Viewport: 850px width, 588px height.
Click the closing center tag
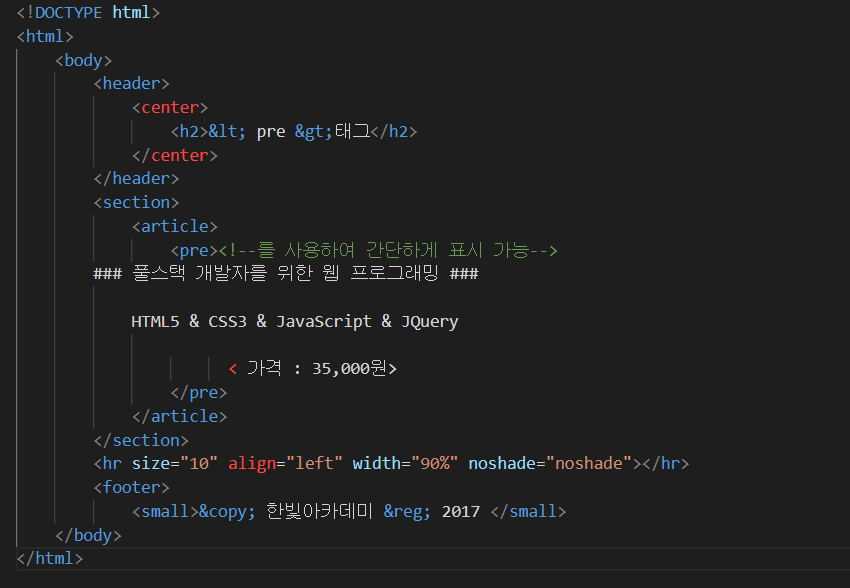pyautogui.click(x=175, y=156)
